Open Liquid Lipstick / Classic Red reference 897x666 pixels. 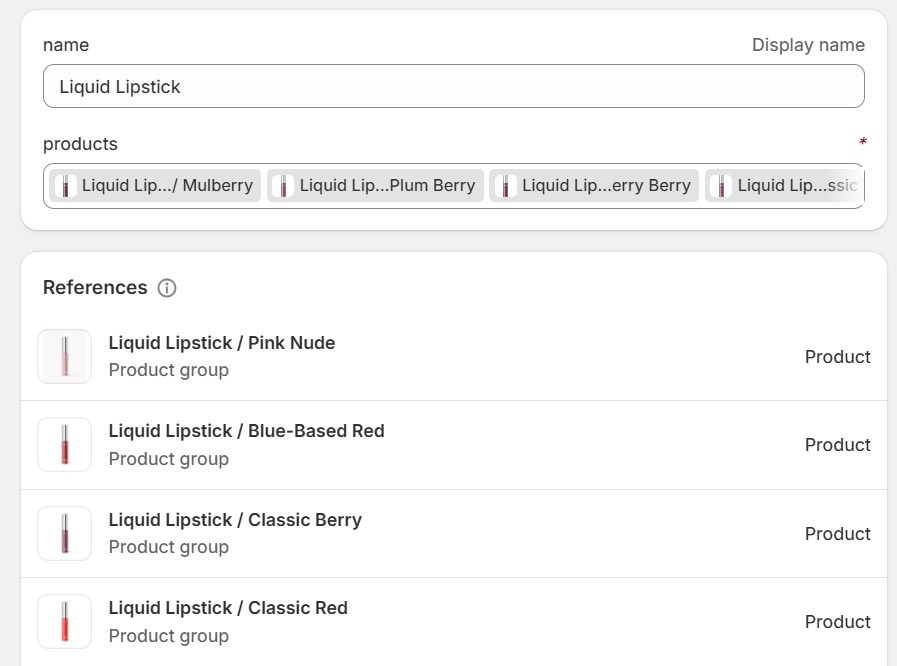(454, 622)
